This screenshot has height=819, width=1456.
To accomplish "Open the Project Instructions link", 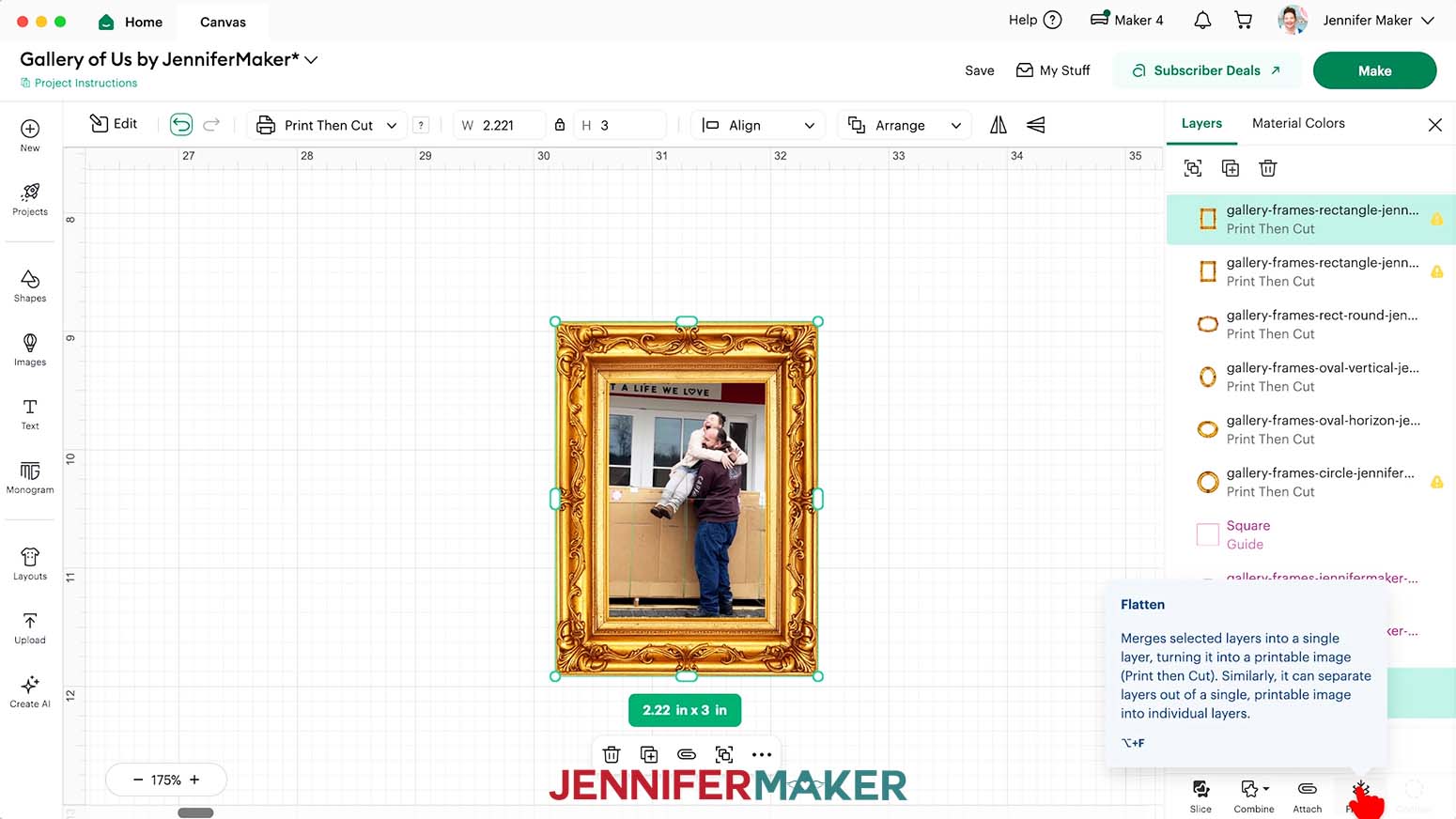I will (x=79, y=83).
